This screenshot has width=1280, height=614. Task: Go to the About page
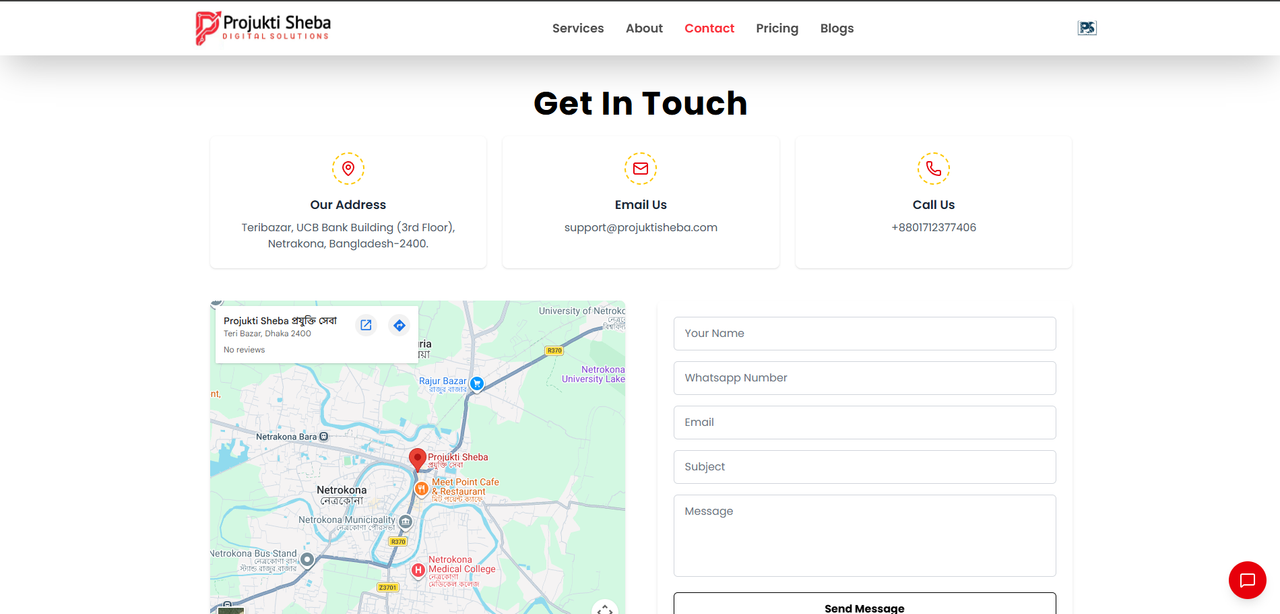(644, 28)
